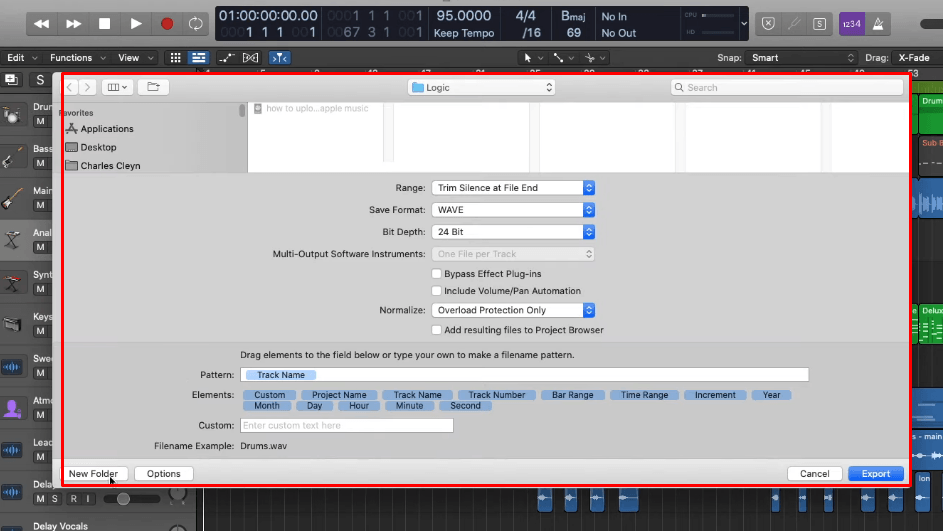Image resolution: width=943 pixels, height=531 pixels.
Task: Toggle the Metronome click button
Action: click(x=878, y=23)
